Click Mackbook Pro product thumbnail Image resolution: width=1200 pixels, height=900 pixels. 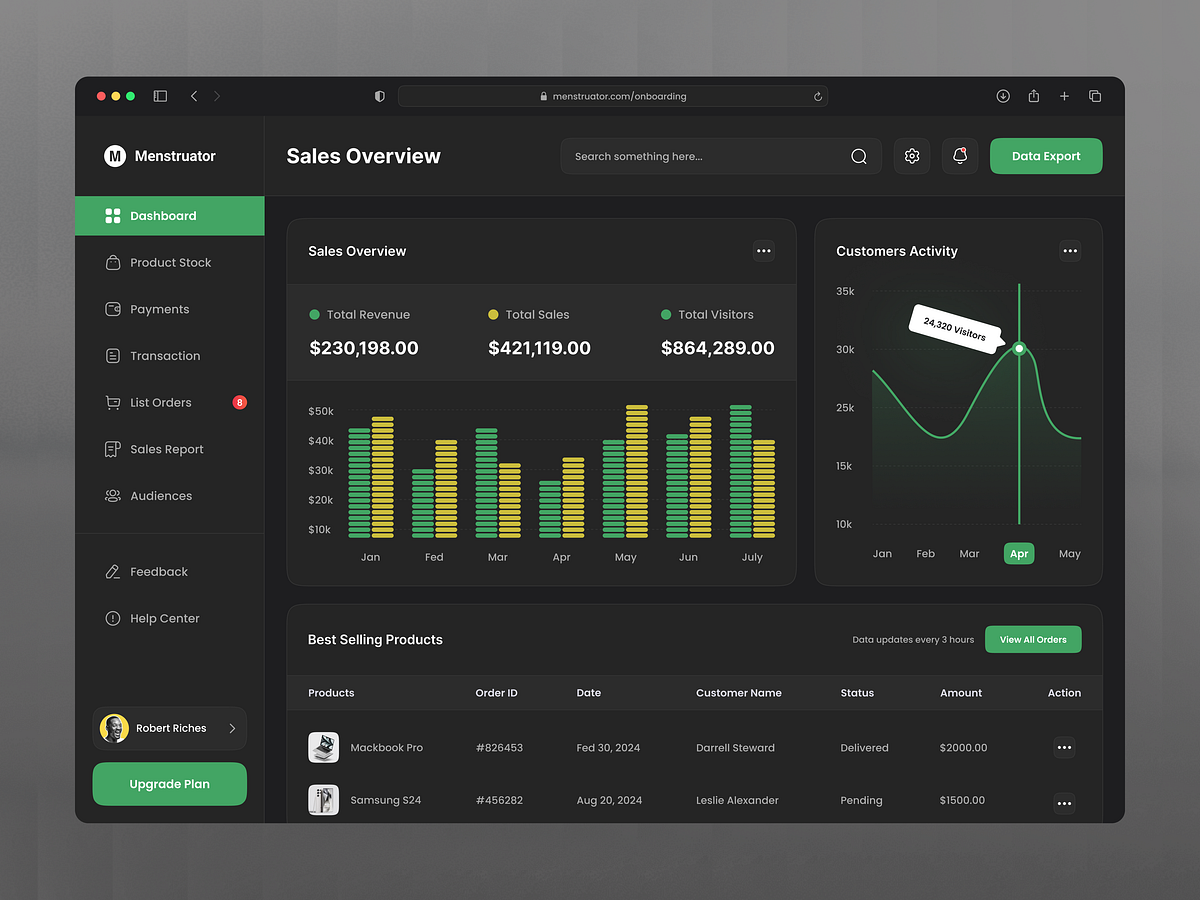pyautogui.click(x=323, y=747)
